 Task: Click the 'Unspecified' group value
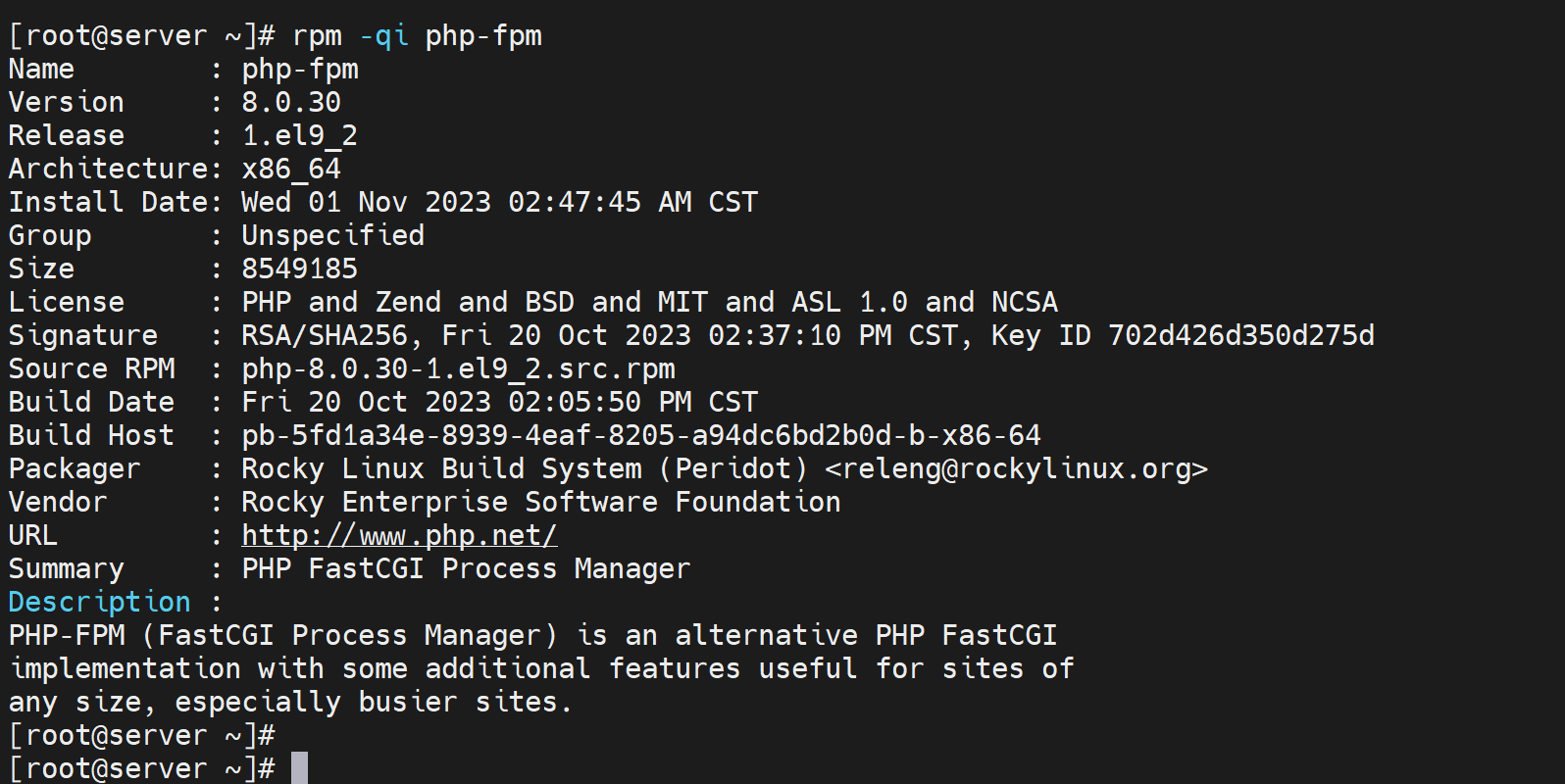click(332, 236)
